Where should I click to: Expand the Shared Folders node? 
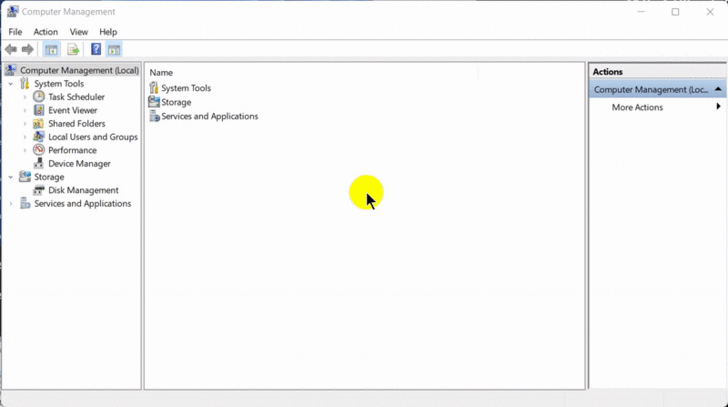25,124
